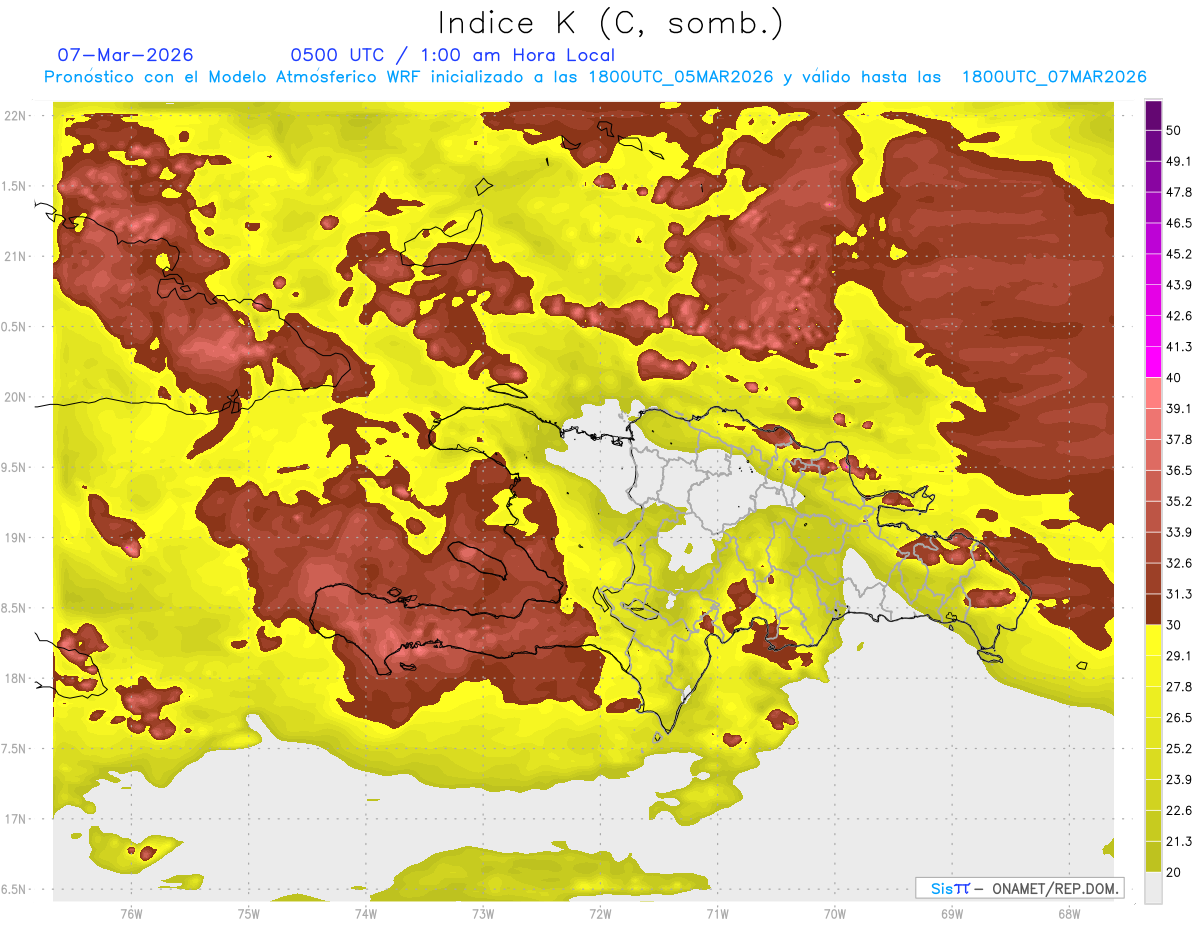Click the longitude label "68W"
The image size is (1200, 927).
pos(1068,914)
